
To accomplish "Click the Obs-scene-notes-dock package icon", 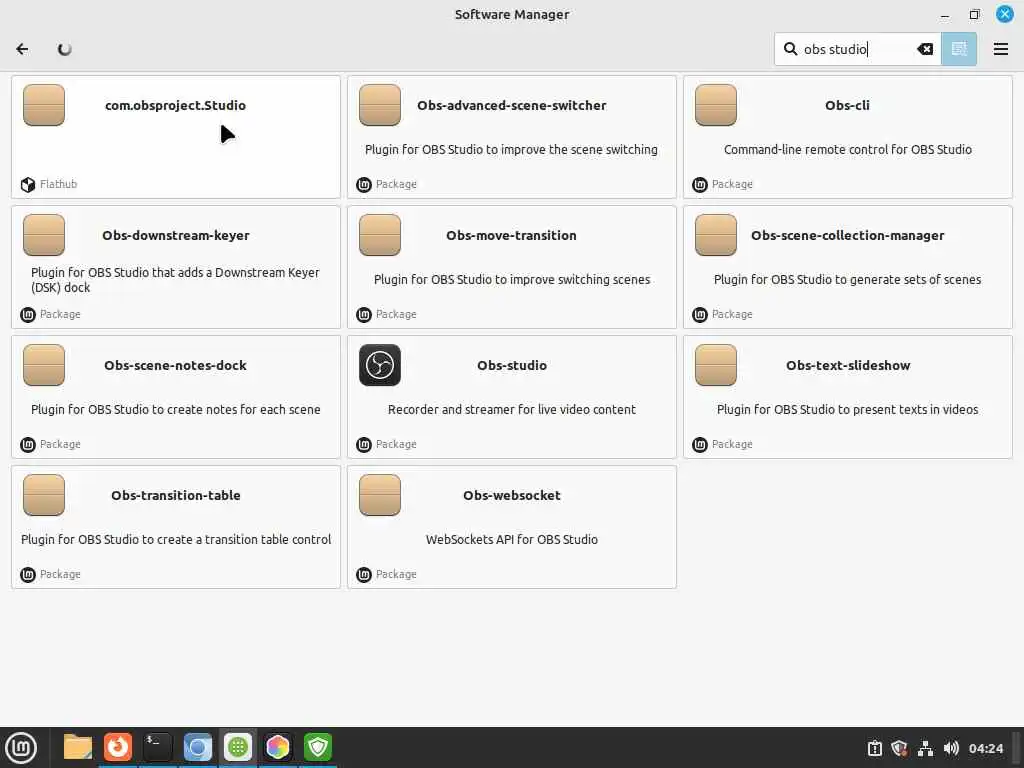I will pos(44,365).
